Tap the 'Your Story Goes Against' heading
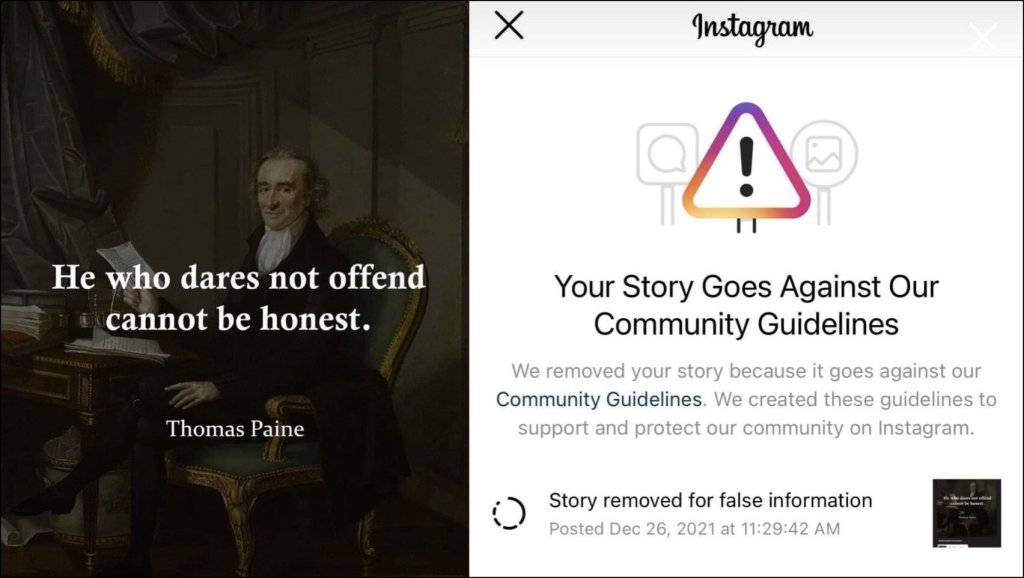The image size is (1024, 578). click(x=746, y=305)
